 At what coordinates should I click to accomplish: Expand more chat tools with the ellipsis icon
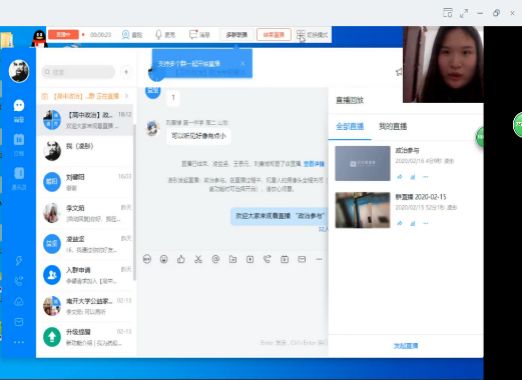[319, 259]
